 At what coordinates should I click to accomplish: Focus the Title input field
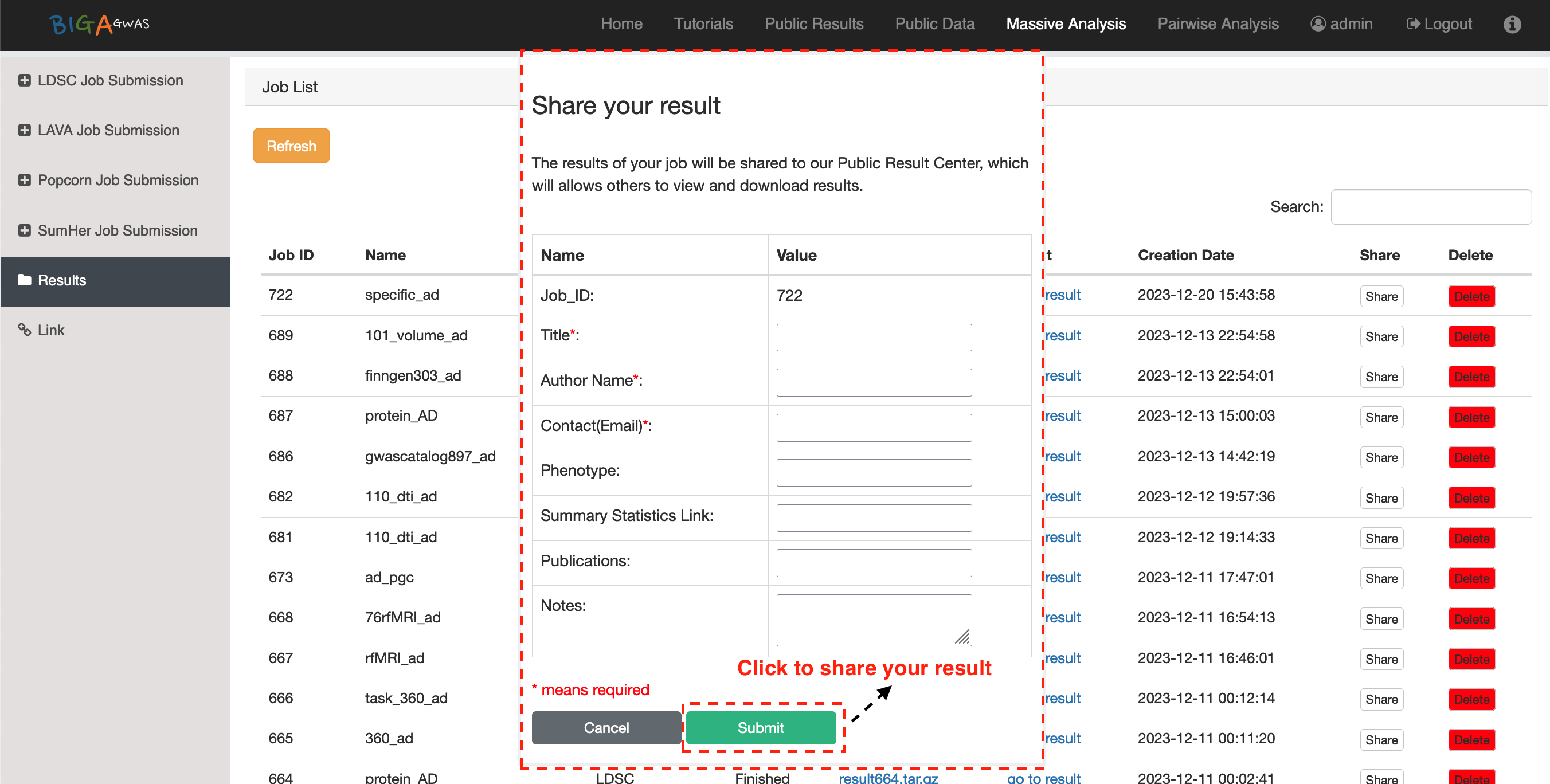coord(874,338)
